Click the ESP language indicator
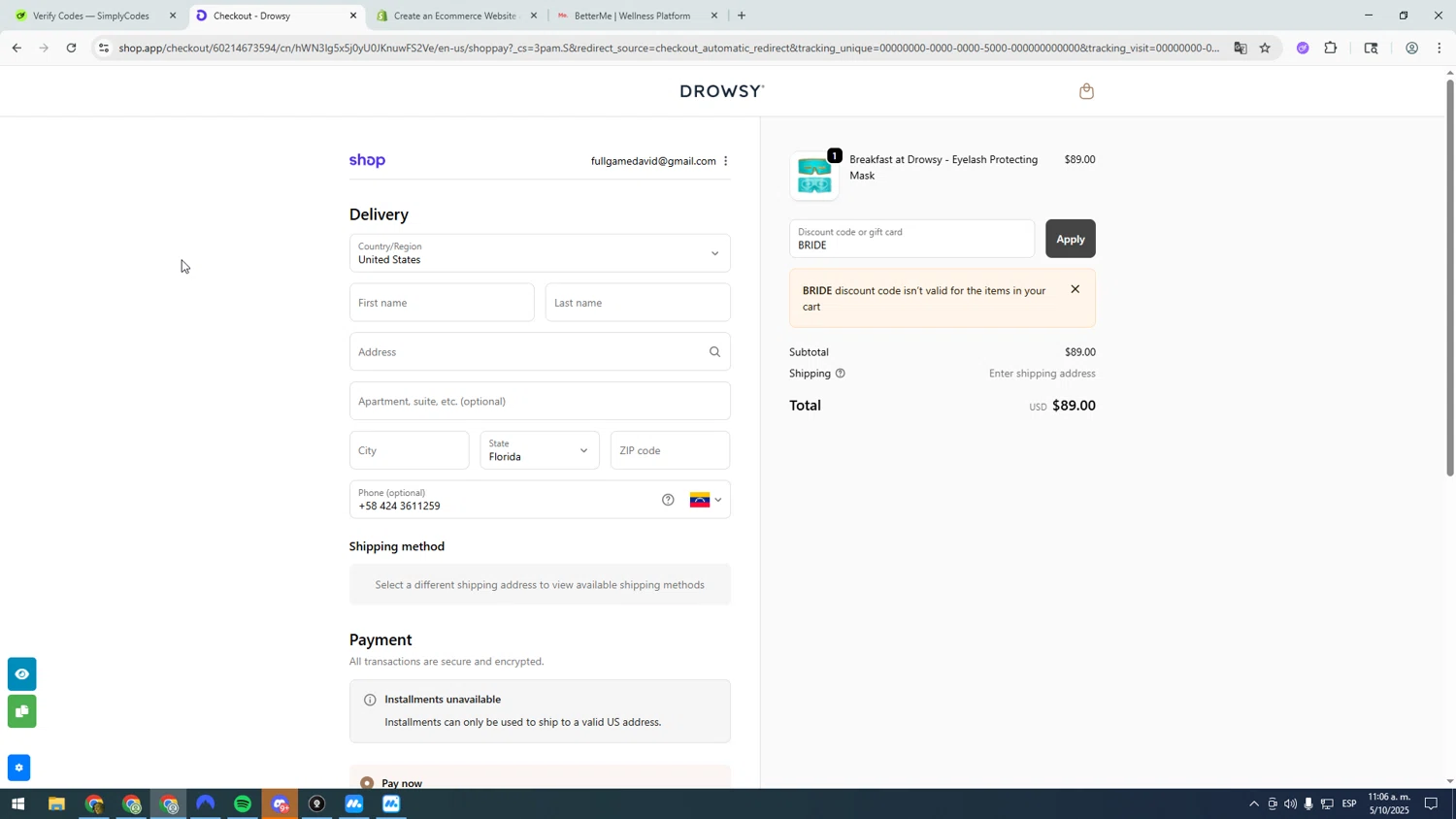 1349,803
